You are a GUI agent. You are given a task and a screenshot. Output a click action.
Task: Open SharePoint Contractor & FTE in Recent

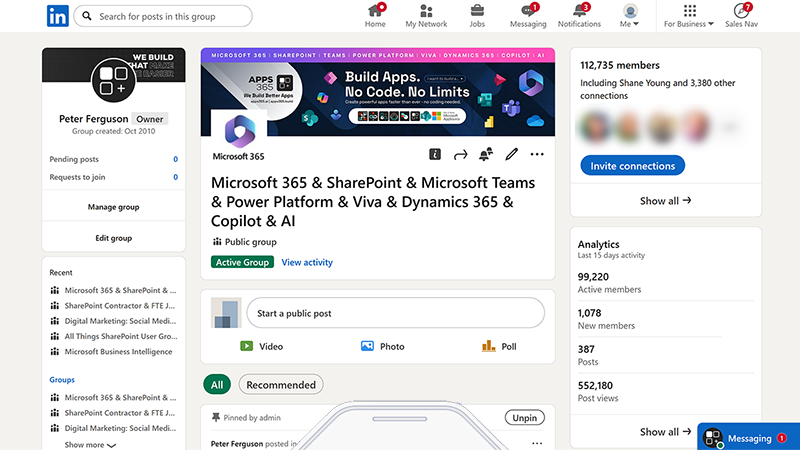point(119,306)
